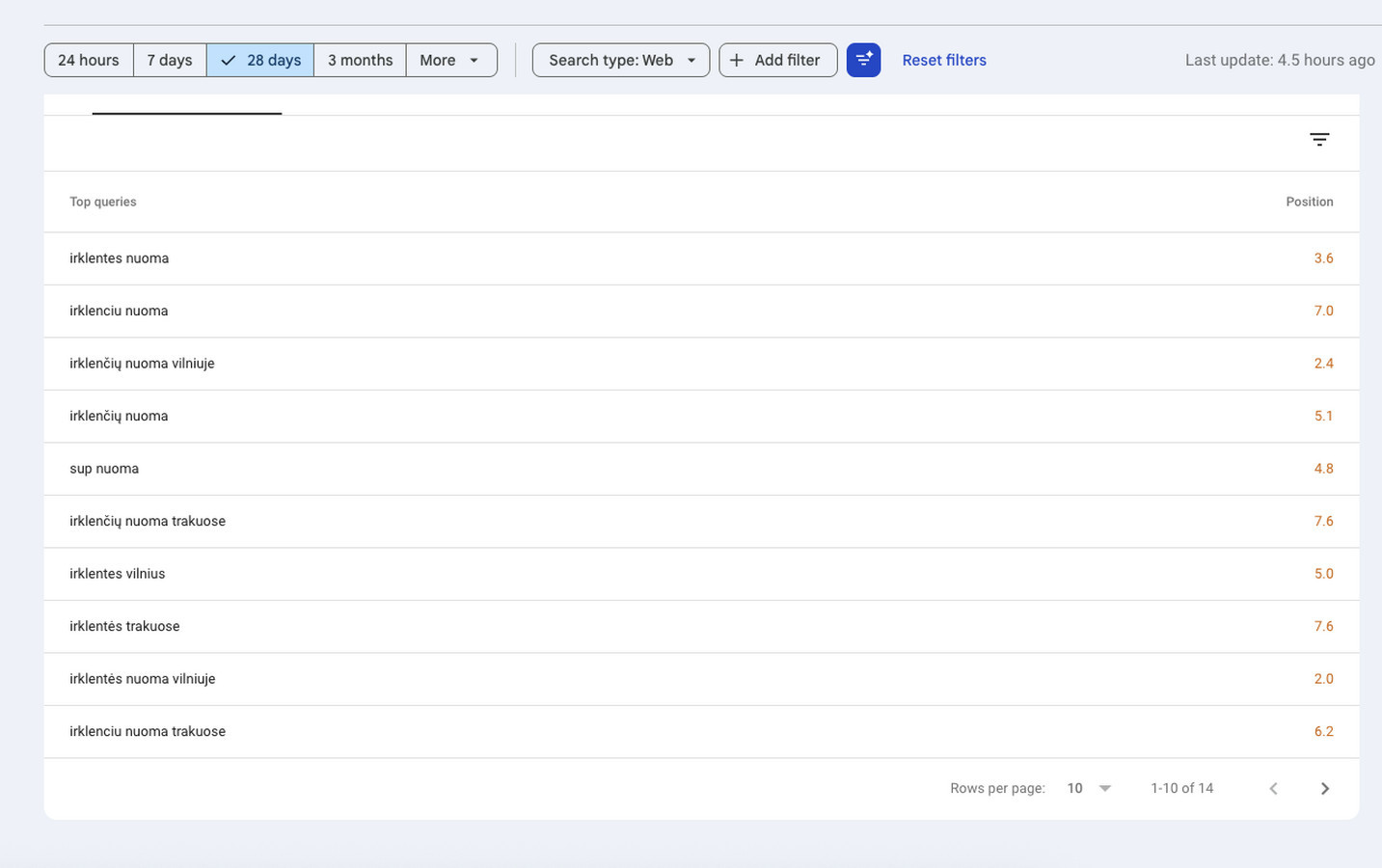Open the Search type: Web dropdown
Viewport: 1382px width, 868px height.
click(x=621, y=60)
